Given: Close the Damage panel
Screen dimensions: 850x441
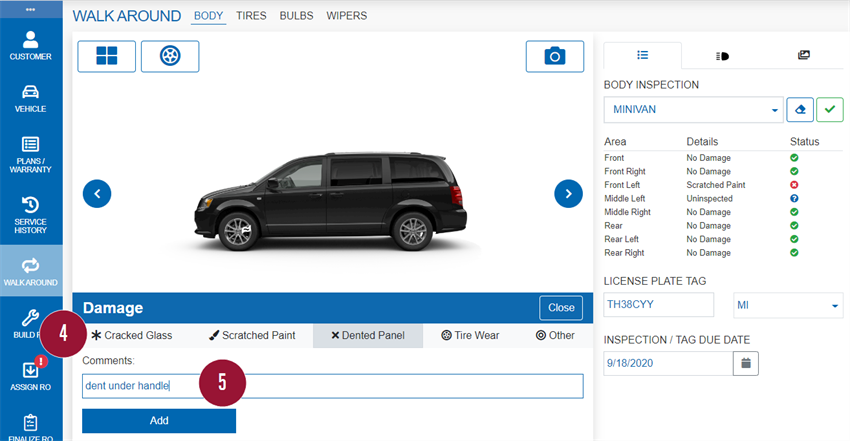Looking at the screenshot, I should pyautogui.click(x=561, y=308).
